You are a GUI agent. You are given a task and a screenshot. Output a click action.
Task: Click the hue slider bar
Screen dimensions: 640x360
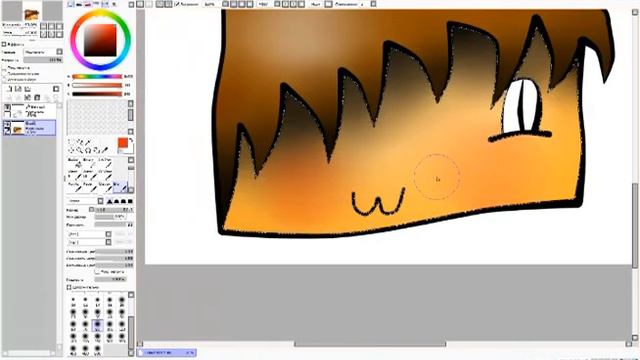[97, 76]
